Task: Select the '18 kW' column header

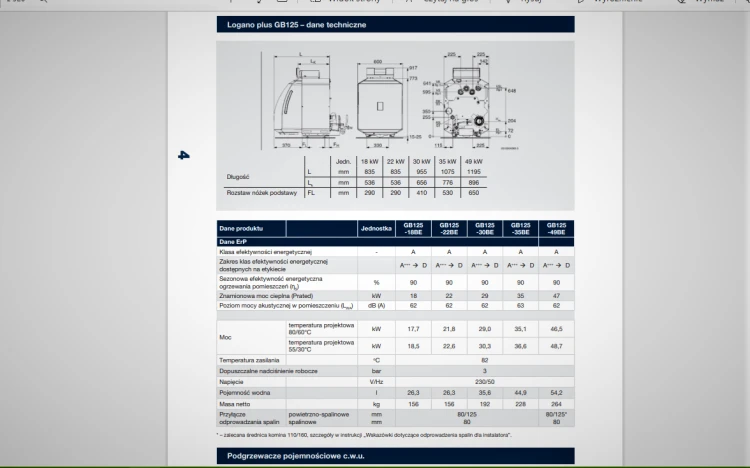Action: click(369, 162)
